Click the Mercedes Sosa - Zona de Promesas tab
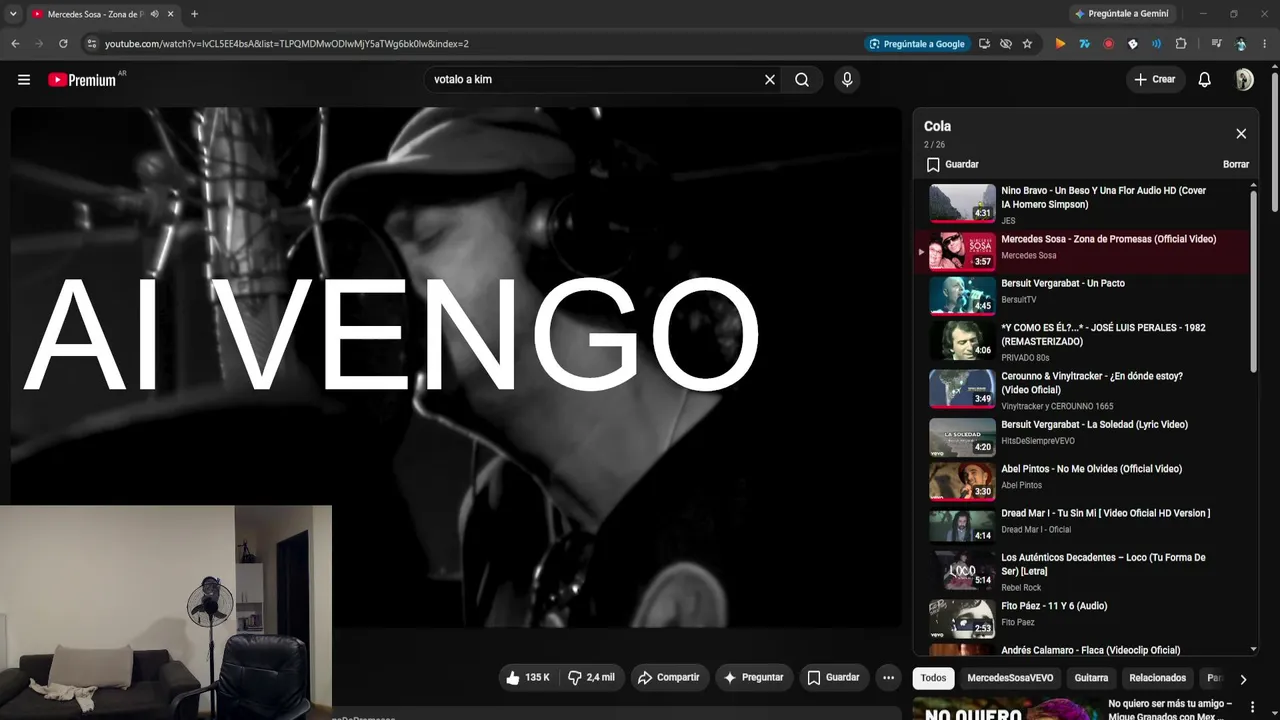The image size is (1280, 720). pyautogui.click(x=103, y=14)
